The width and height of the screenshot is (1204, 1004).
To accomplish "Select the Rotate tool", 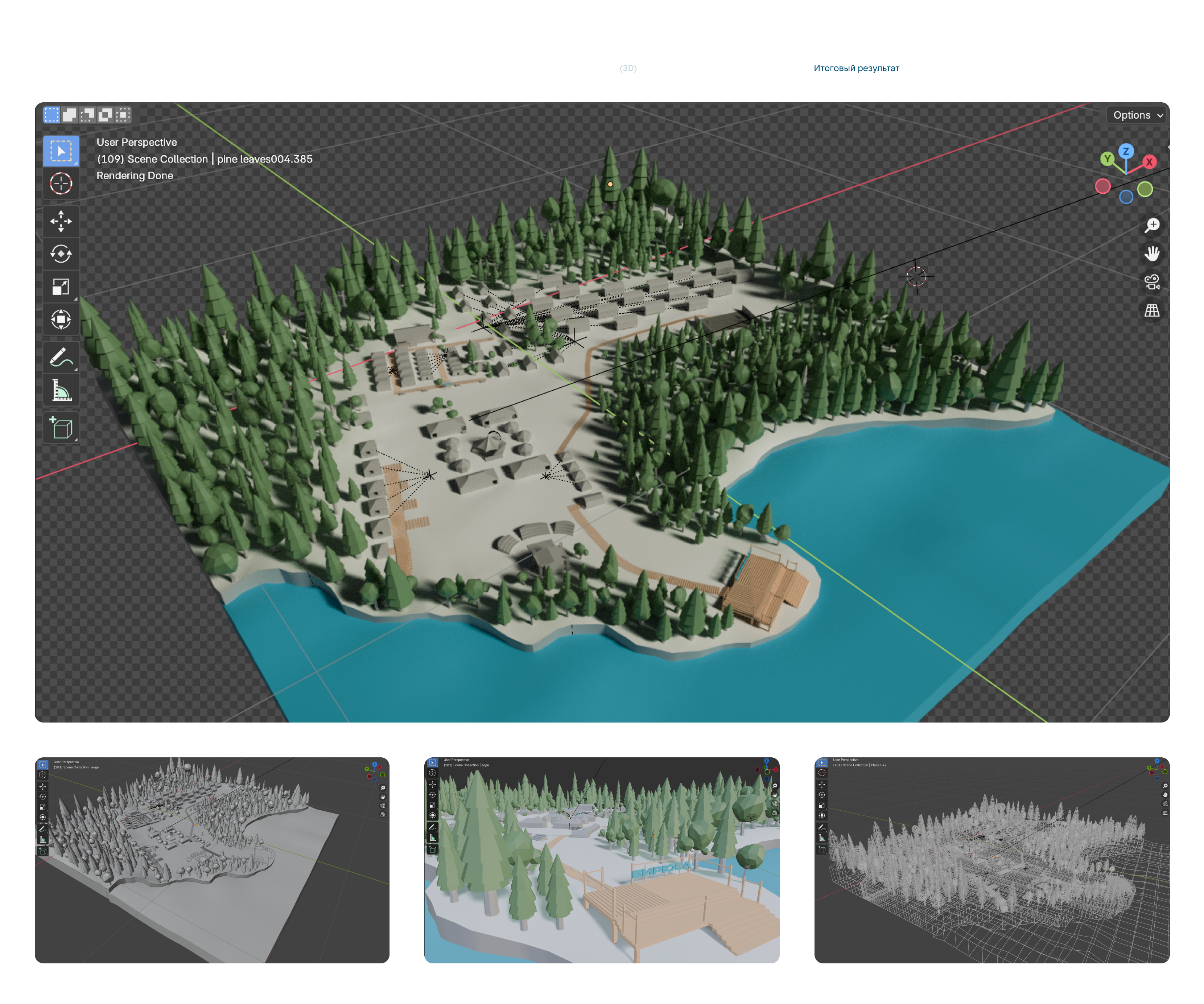I will [61, 254].
